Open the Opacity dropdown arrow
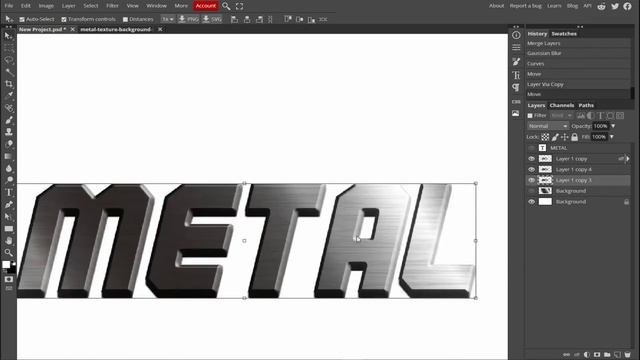This screenshot has width=640, height=360. coord(613,126)
